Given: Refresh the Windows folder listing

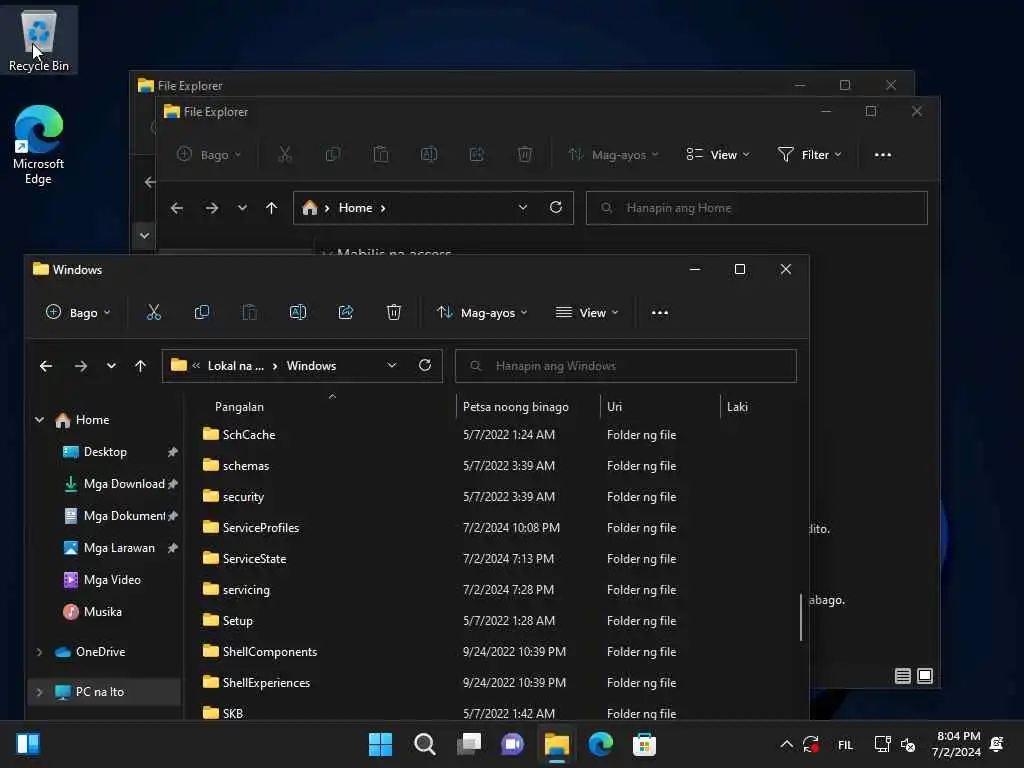Looking at the screenshot, I should coord(425,365).
